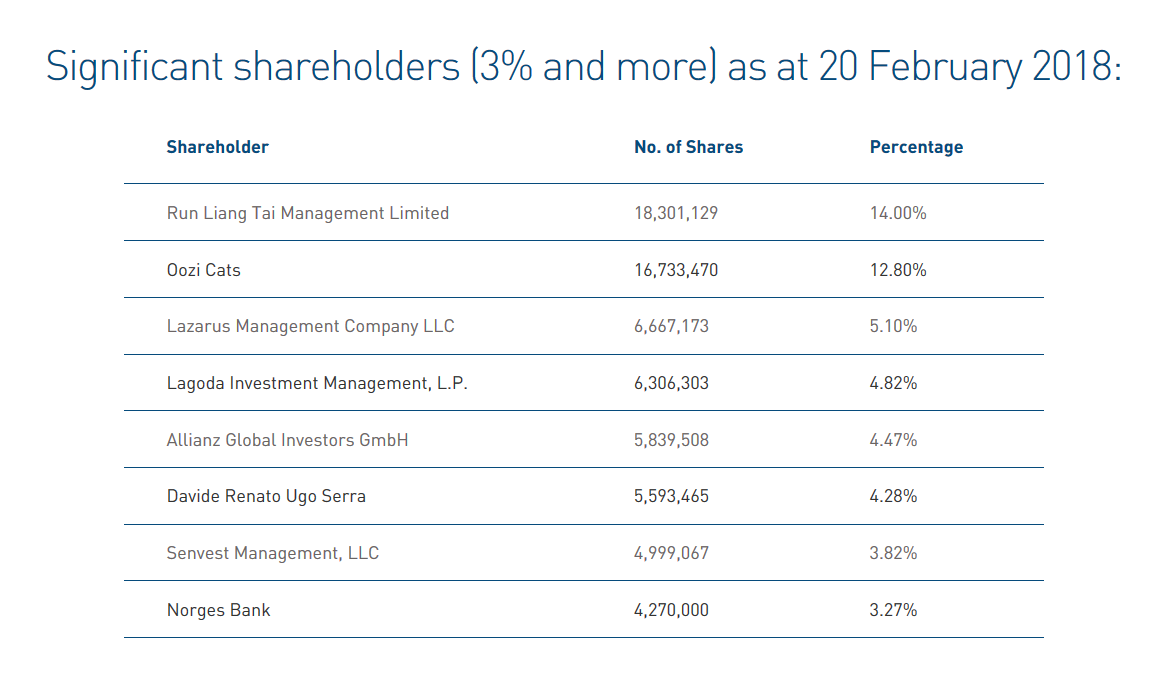Select Run Liang Tai Management Limited
Viewport: 1176px width, 679px height.
pyautogui.click(x=307, y=213)
